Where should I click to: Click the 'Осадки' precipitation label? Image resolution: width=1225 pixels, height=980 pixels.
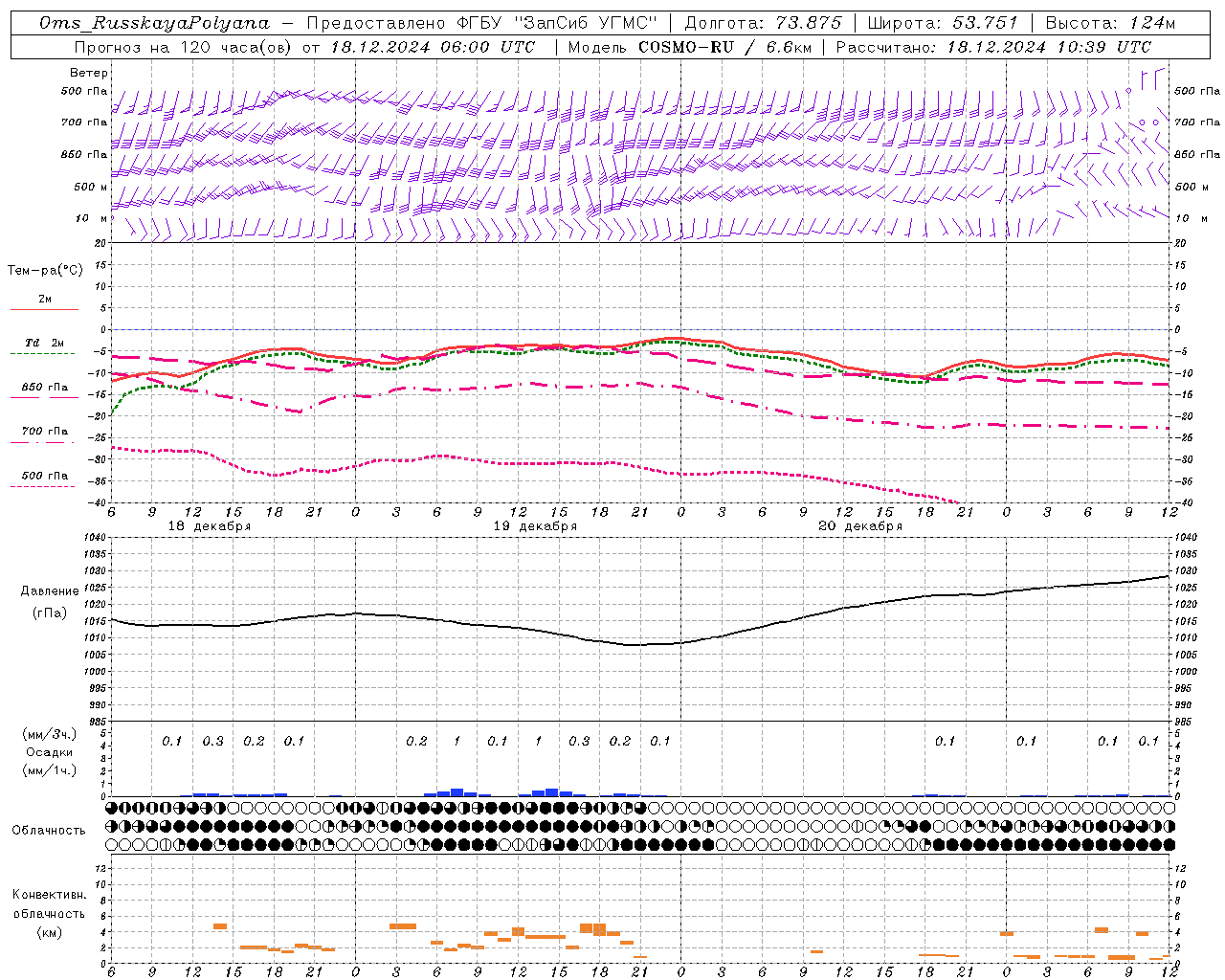coord(49,752)
